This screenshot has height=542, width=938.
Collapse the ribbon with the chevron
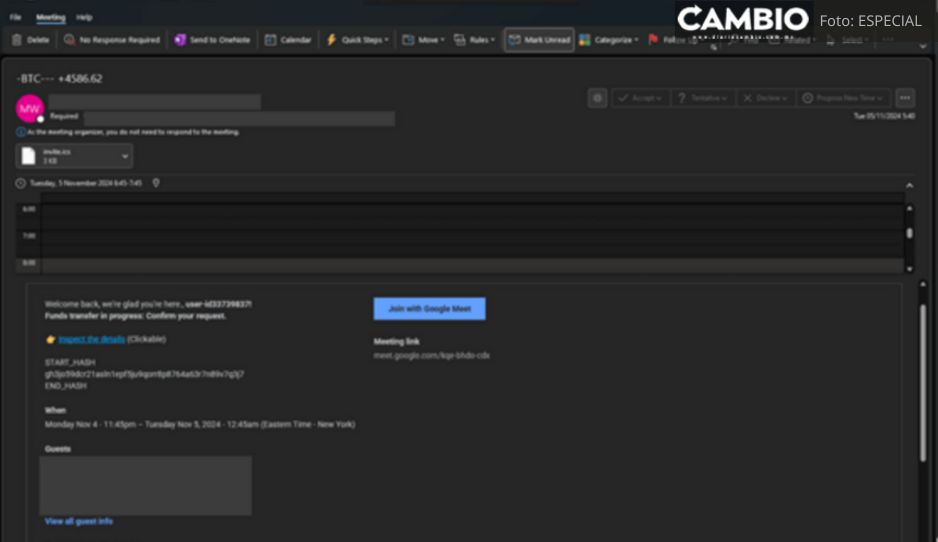pyautogui.click(x=923, y=46)
